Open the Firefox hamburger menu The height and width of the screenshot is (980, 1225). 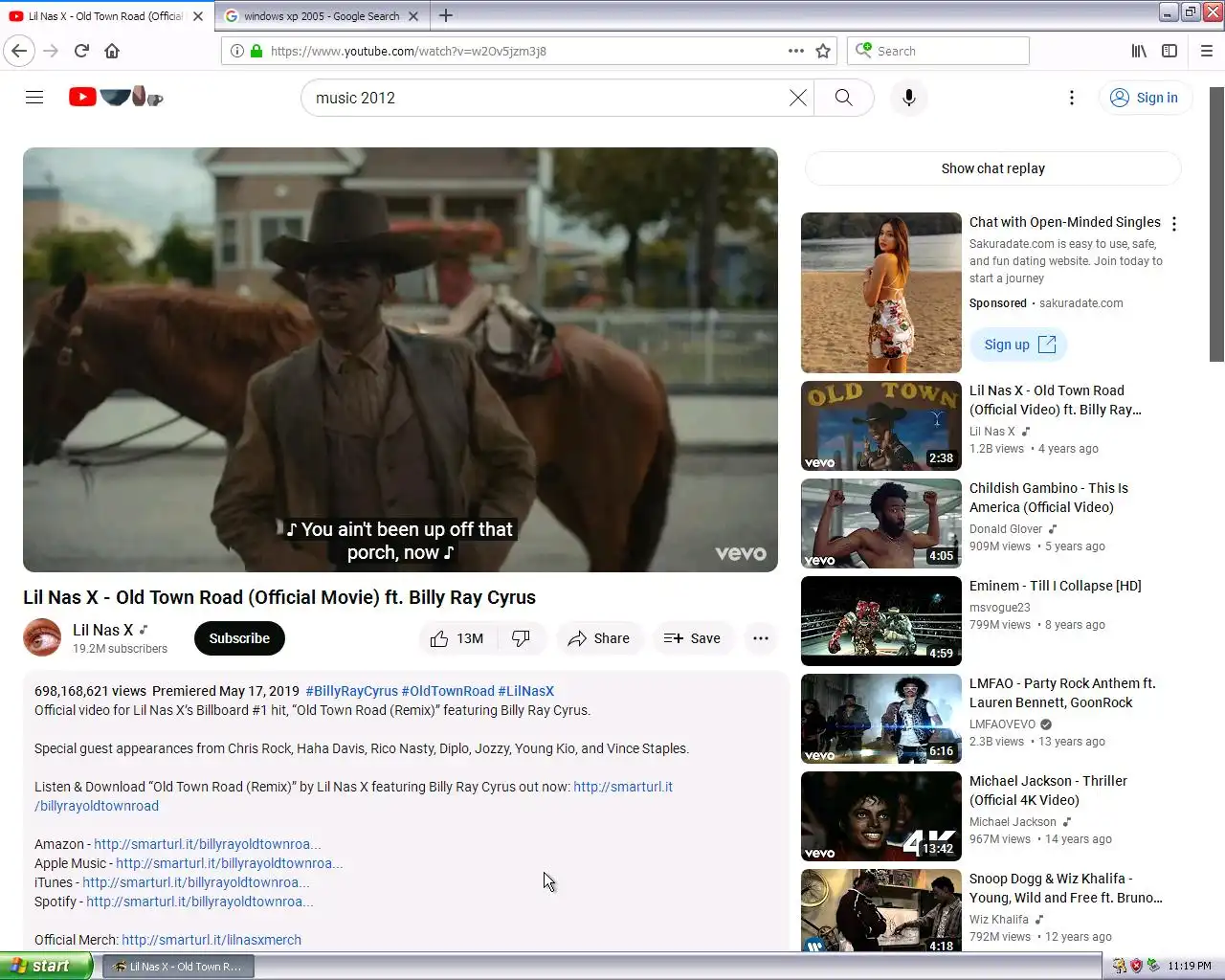click(x=1207, y=51)
